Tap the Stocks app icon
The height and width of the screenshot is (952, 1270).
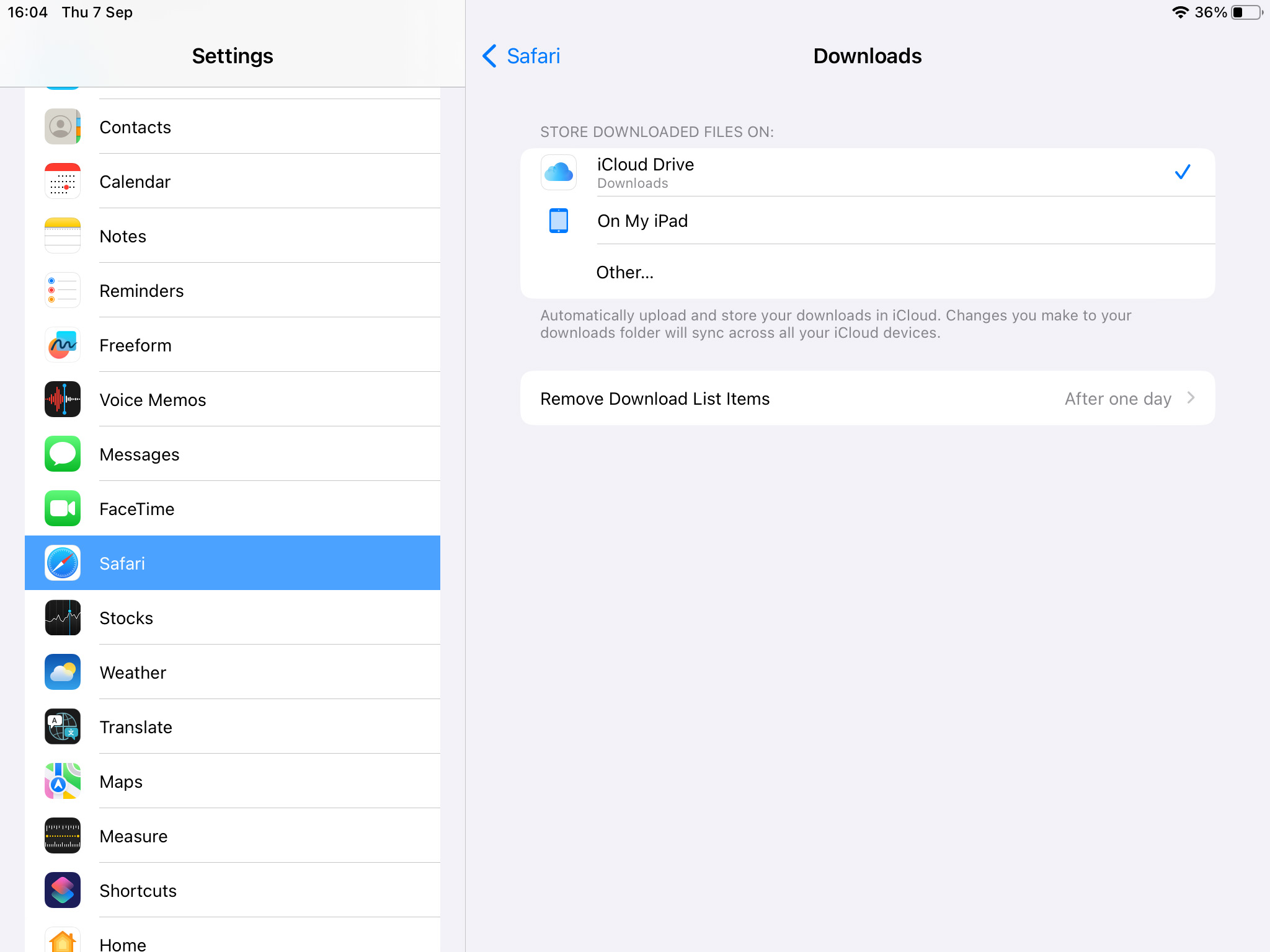[63, 617]
